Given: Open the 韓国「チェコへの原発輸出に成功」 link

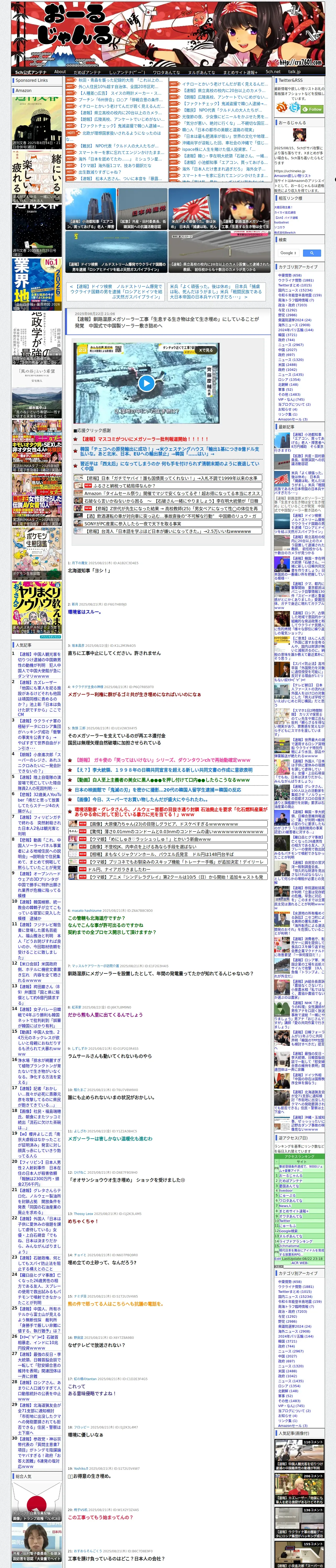Looking at the screenshot, I should pyautogui.click(x=170, y=451).
